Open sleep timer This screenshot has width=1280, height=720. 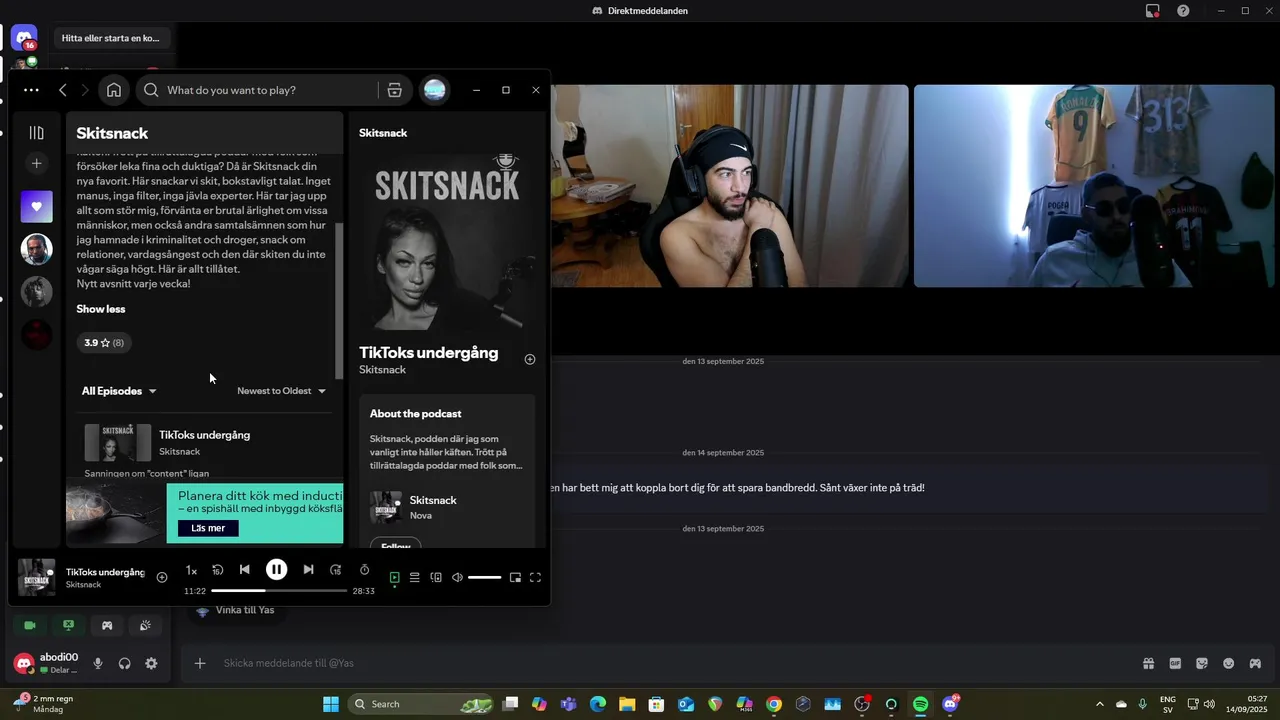pyautogui.click(x=364, y=570)
